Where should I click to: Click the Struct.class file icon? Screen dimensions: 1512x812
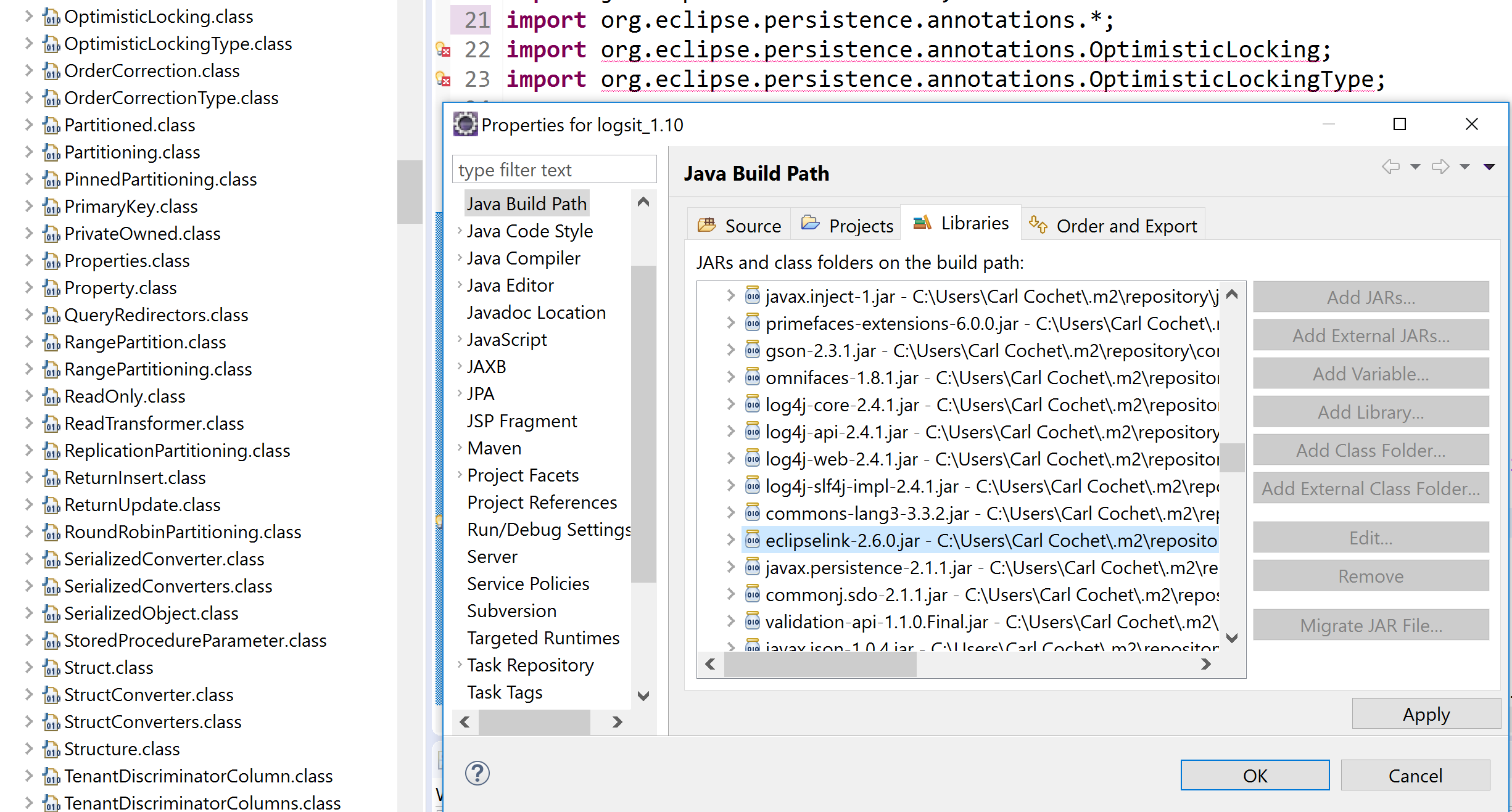tap(51, 668)
